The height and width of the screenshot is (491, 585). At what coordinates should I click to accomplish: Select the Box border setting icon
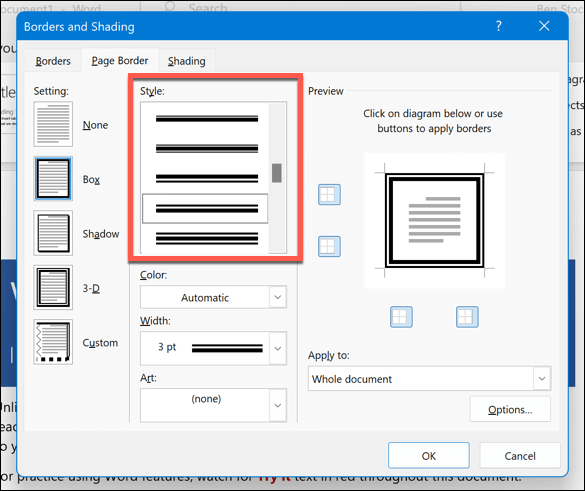pyautogui.click(x=53, y=179)
